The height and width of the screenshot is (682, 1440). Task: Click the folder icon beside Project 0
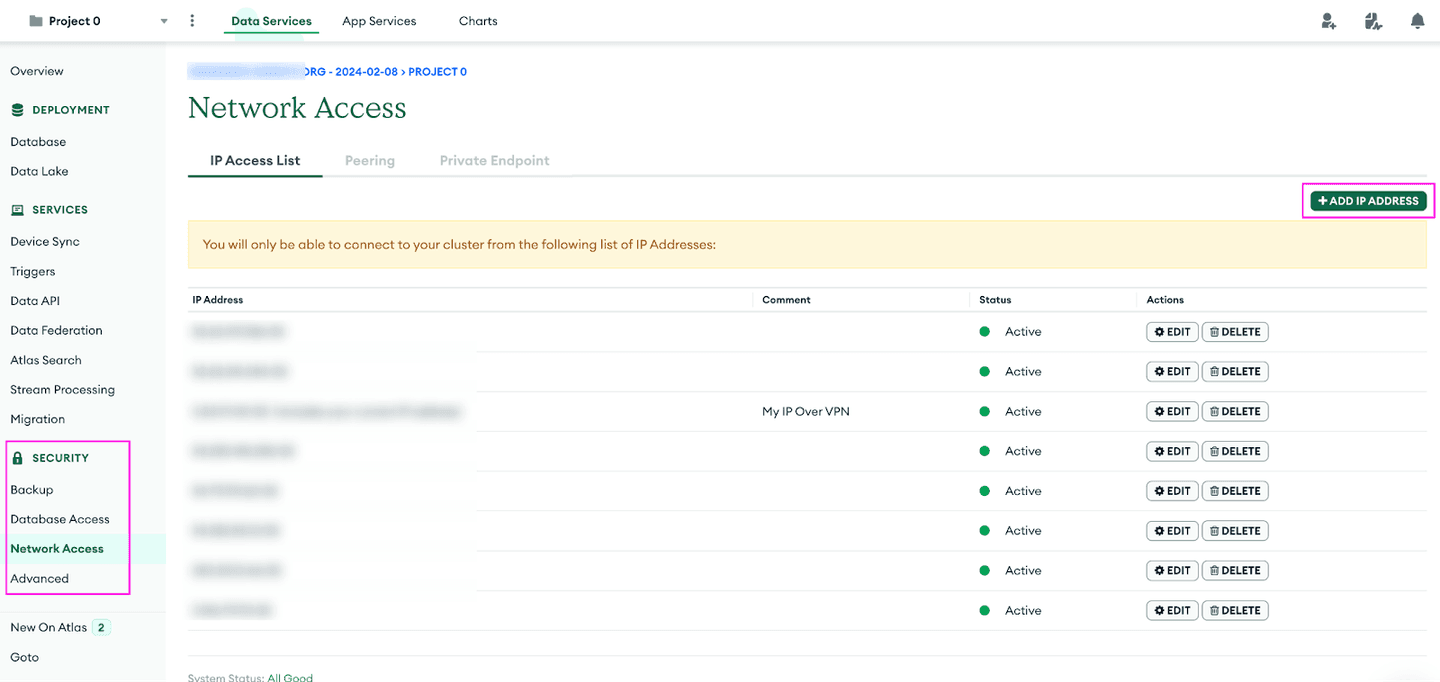(x=36, y=21)
